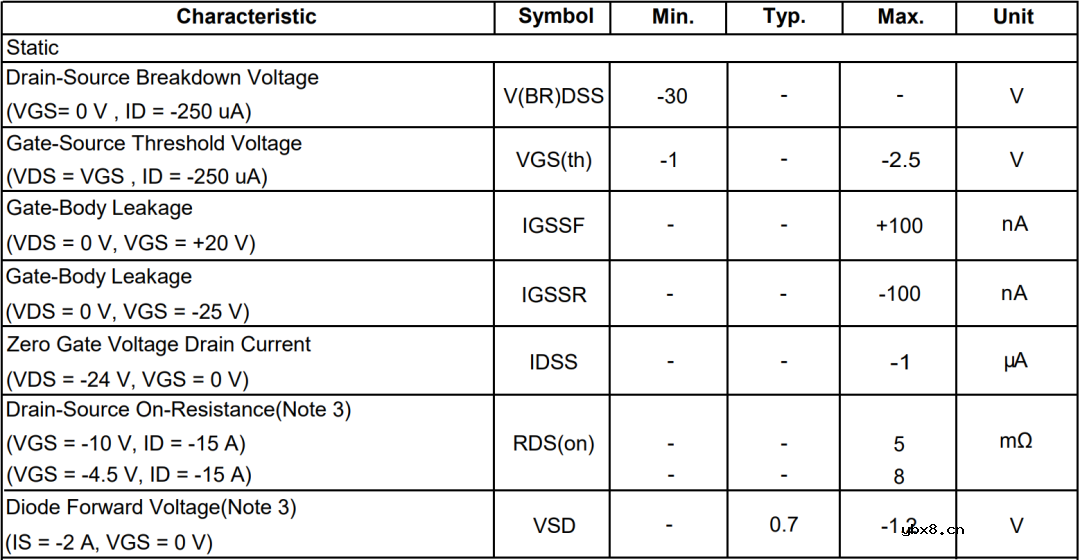Select the +100 maximum leakage value
The height and width of the screenshot is (560, 1080).
click(x=899, y=226)
